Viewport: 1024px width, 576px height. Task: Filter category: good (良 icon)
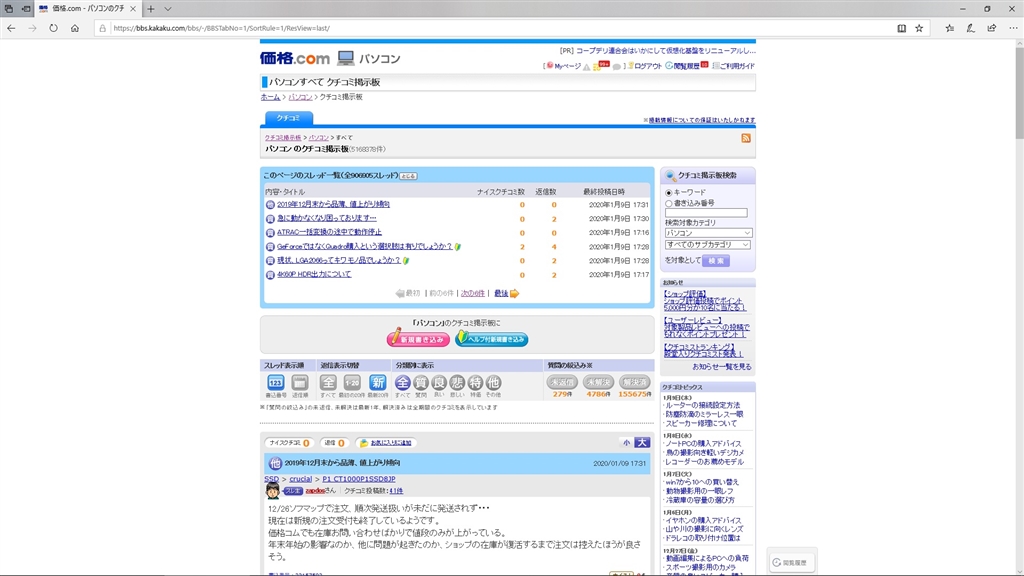tap(439, 383)
